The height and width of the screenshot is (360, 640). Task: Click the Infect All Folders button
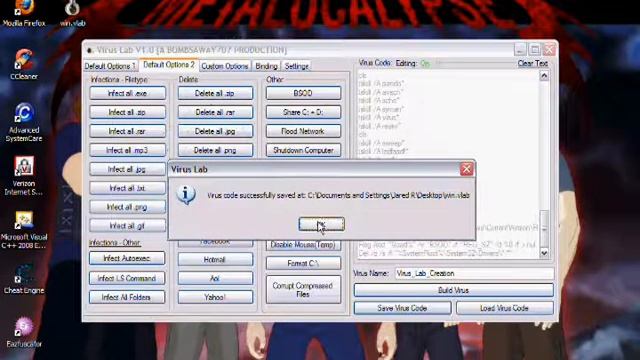click(127, 297)
